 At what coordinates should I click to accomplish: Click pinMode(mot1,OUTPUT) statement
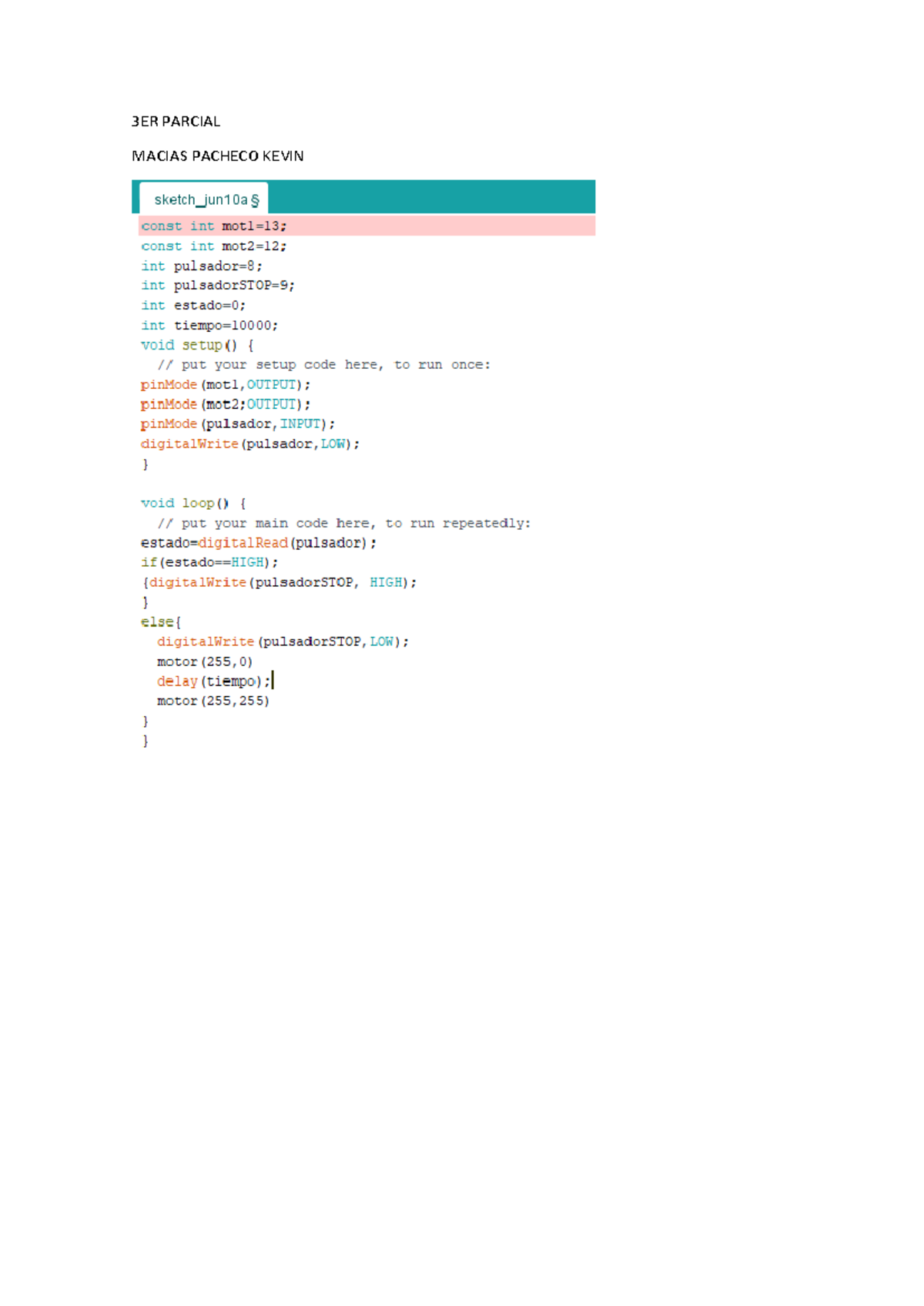(226, 385)
